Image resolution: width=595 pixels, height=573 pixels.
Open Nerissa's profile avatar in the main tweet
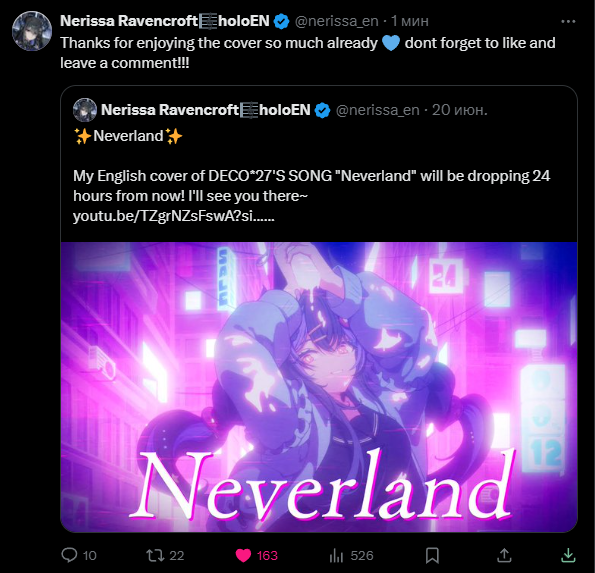[x=32, y=31]
